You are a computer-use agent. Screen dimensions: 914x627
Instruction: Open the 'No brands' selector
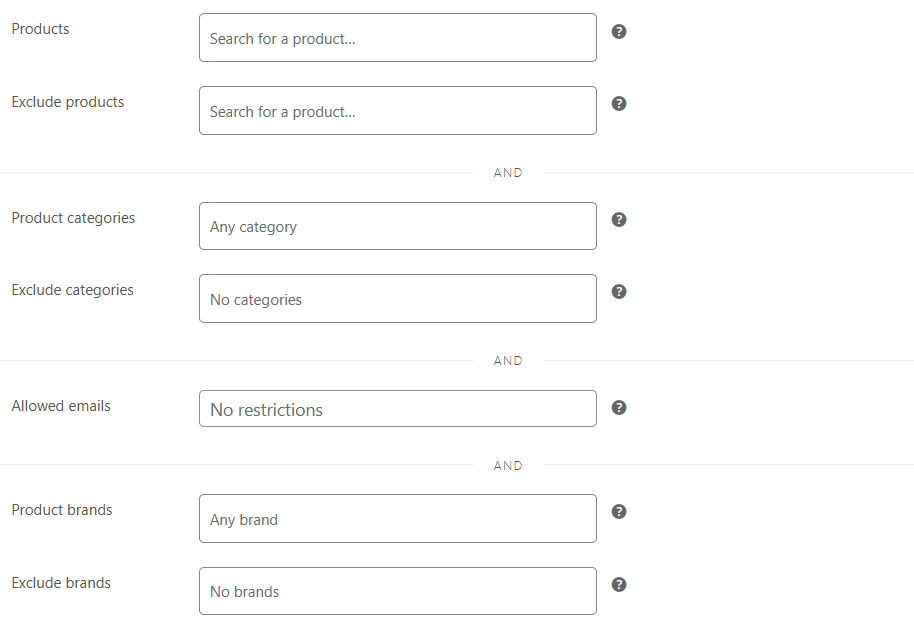397,591
